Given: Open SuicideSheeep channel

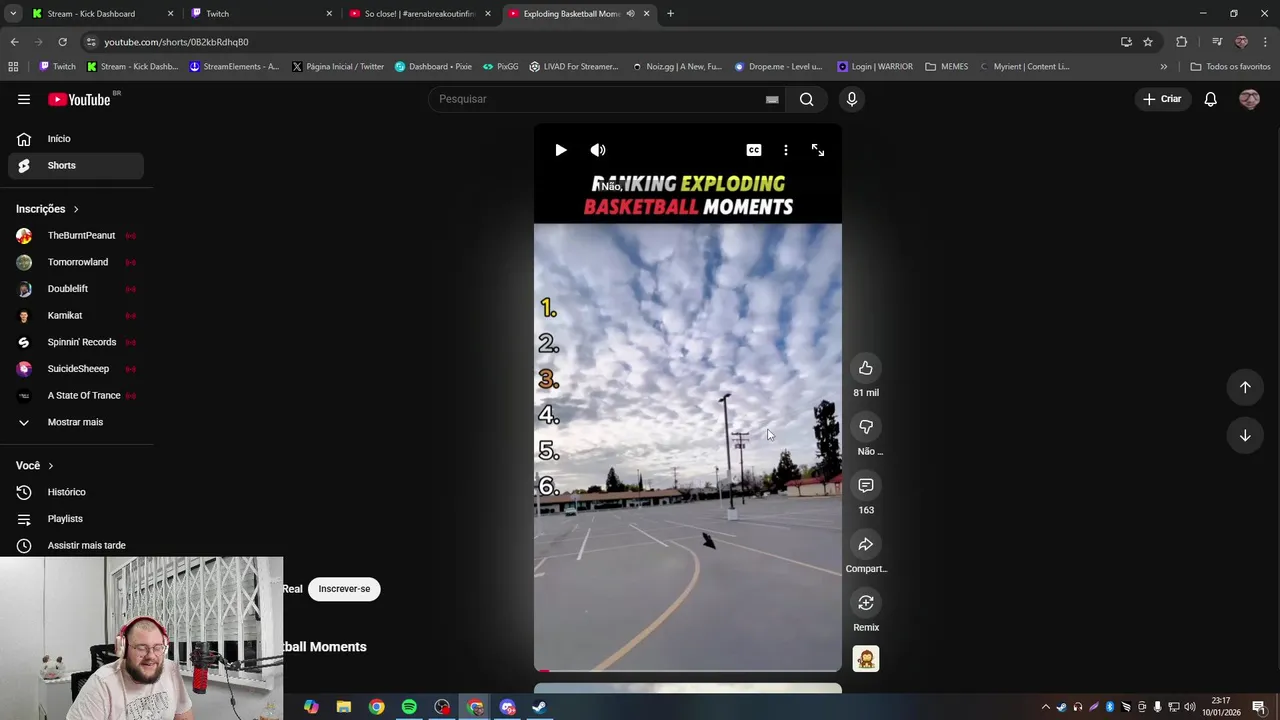Looking at the screenshot, I should pyautogui.click(x=76, y=369).
